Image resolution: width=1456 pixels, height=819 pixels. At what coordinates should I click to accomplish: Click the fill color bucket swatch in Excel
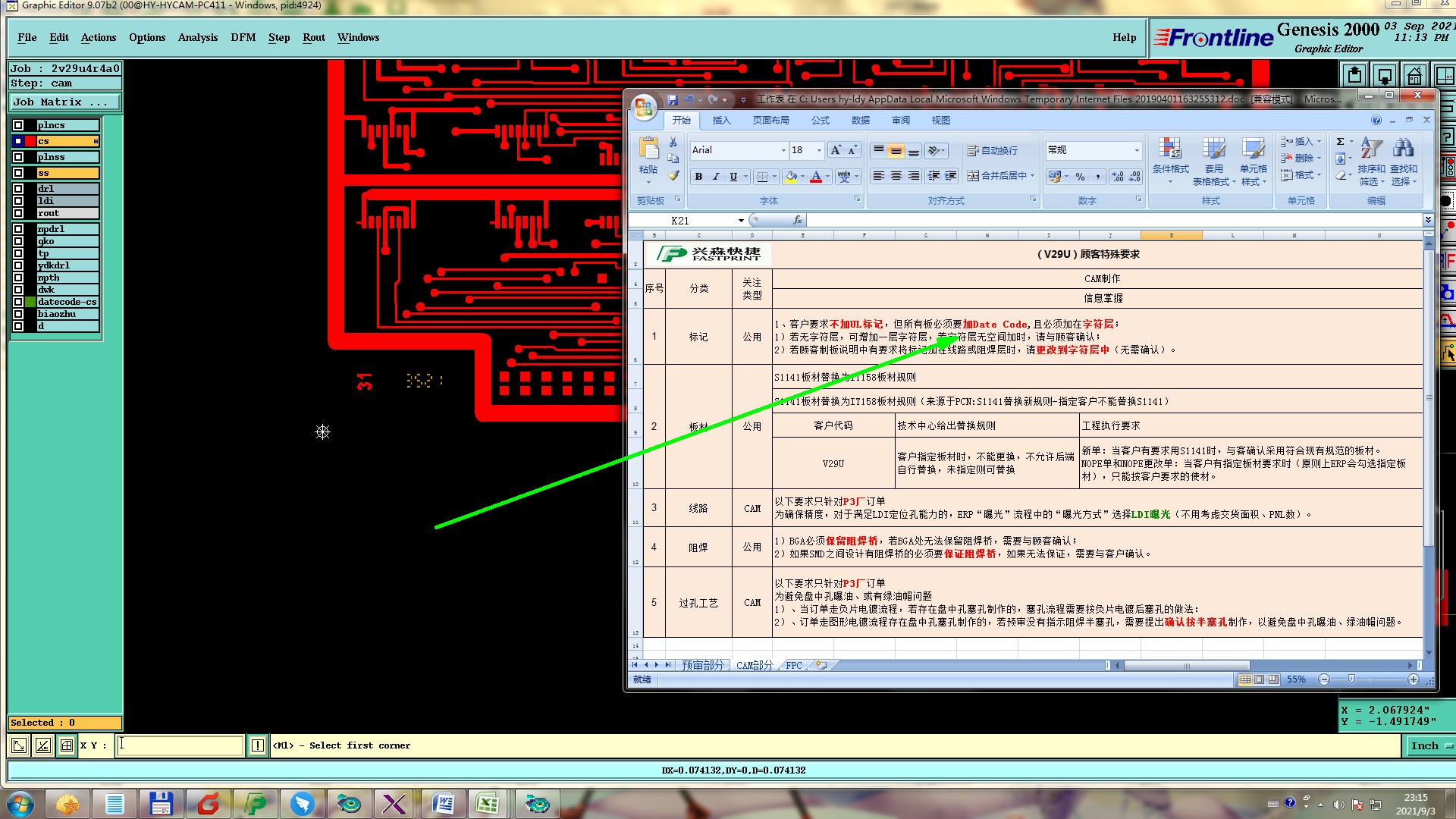tap(791, 176)
